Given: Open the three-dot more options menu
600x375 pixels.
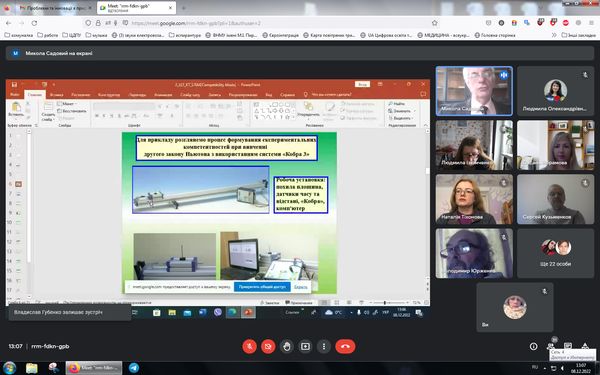Looking at the screenshot, I should [324, 346].
